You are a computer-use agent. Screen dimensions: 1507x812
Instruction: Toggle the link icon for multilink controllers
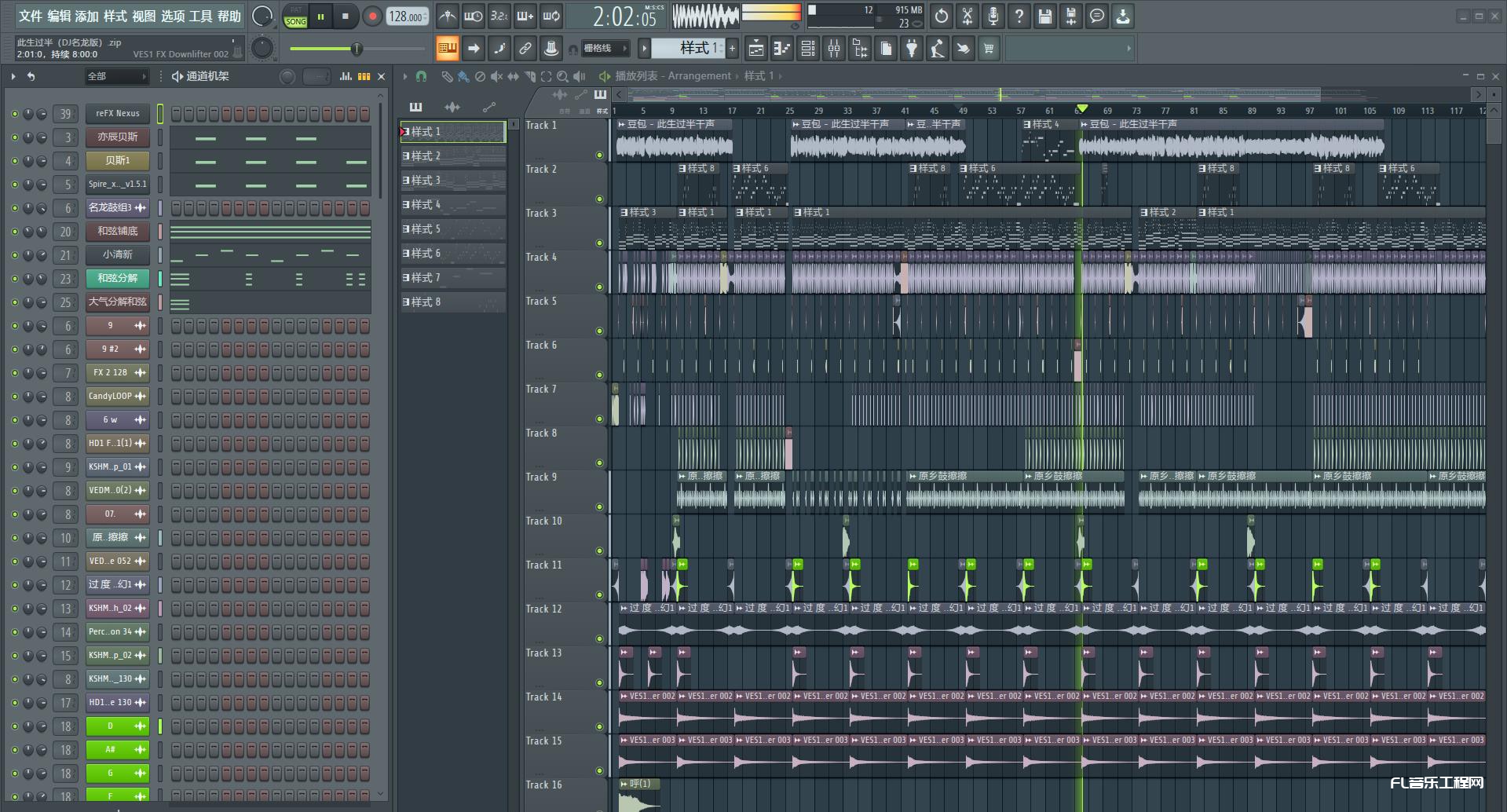tap(525, 49)
